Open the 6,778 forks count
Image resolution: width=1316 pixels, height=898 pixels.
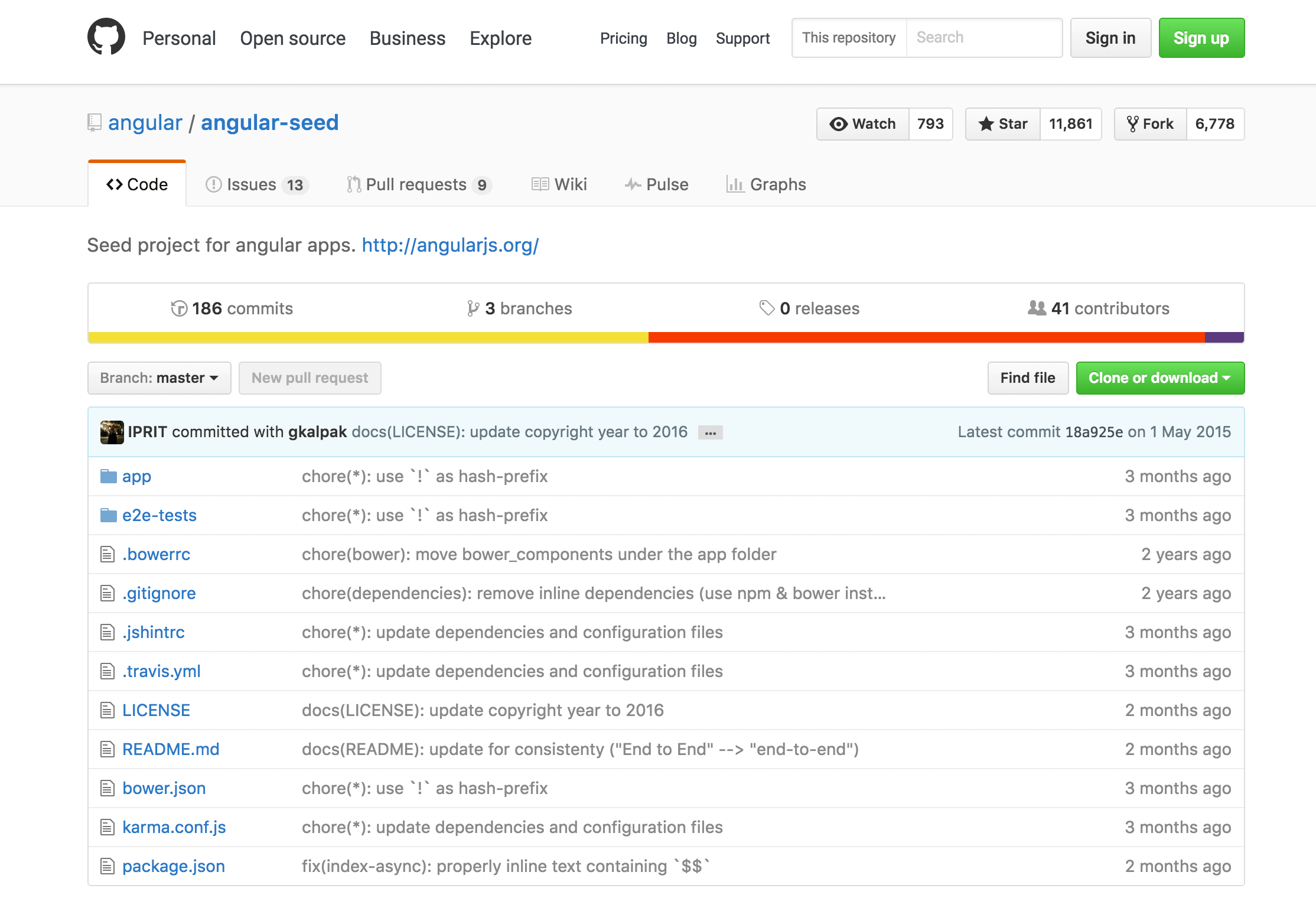(1215, 124)
